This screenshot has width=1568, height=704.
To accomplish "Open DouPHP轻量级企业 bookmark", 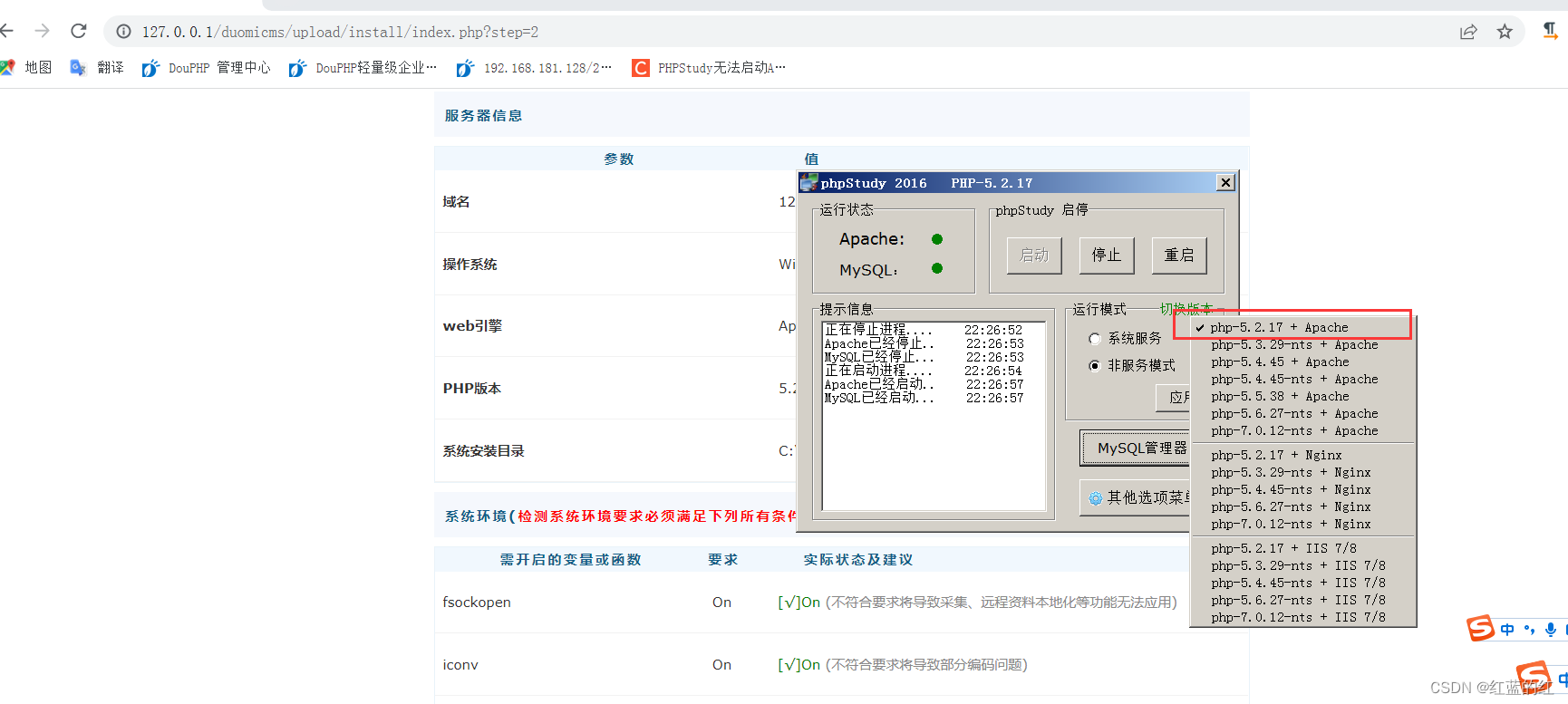I will click(x=363, y=68).
